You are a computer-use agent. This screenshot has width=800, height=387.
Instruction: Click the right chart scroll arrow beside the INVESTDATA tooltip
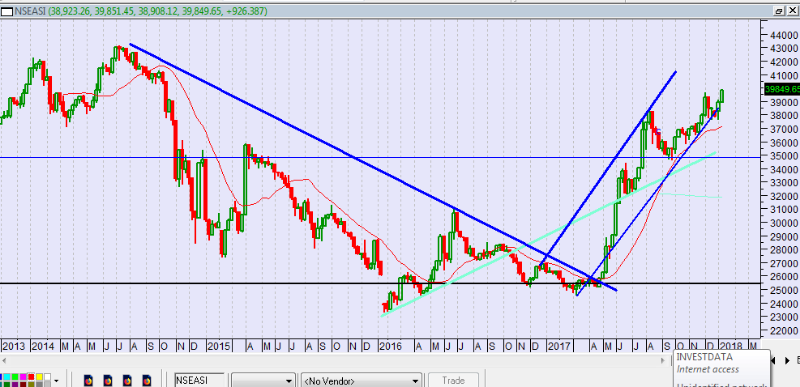coord(787,360)
